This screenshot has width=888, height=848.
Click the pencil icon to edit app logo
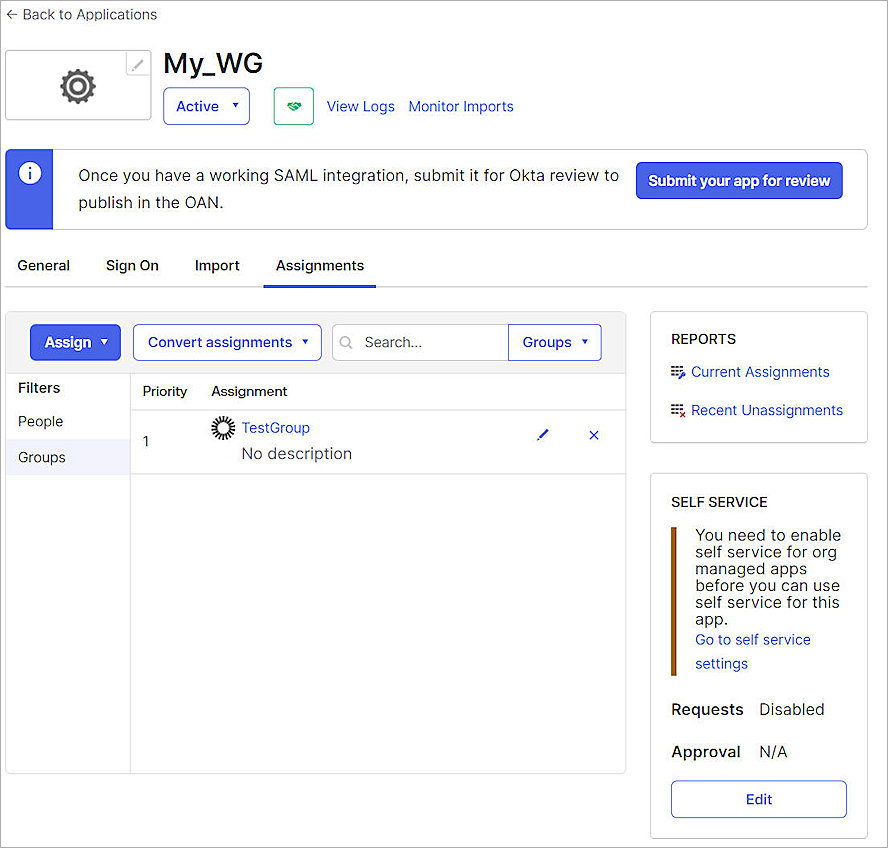pyautogui.click(x=137, y=63)
